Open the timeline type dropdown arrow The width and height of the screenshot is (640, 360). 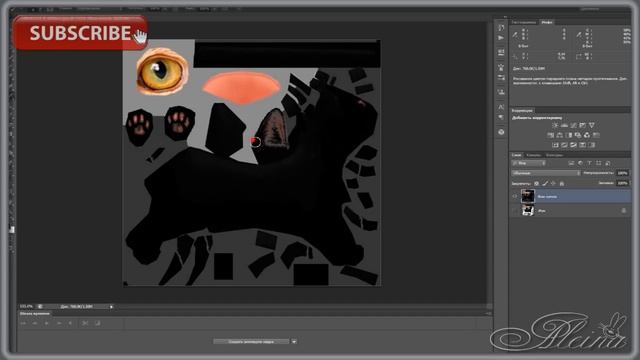(294, 341)
